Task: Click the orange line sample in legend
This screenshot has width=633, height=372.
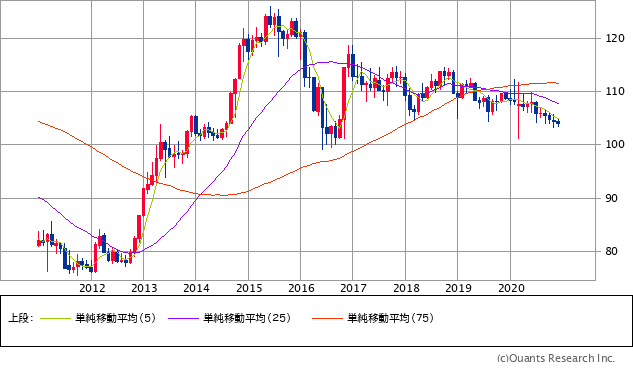Action: click(327, 319)
